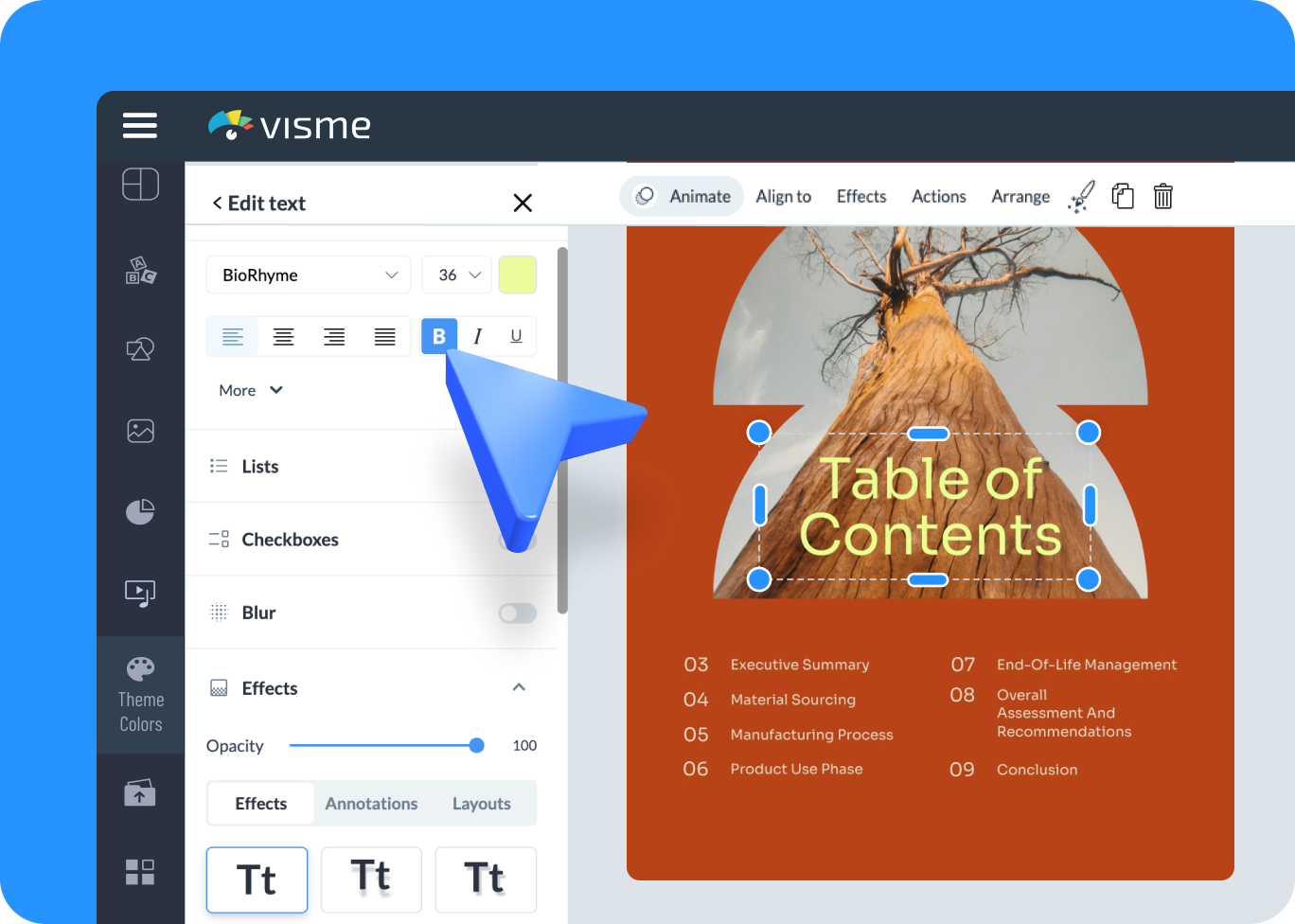Open the media and video sidebar icon
This screenshot has height=924, width=1295.
click(140, 594)
